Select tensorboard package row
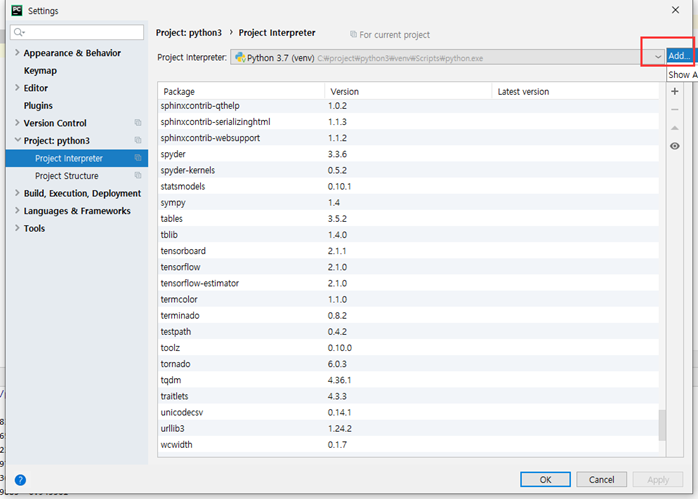 tap(408, 251)
